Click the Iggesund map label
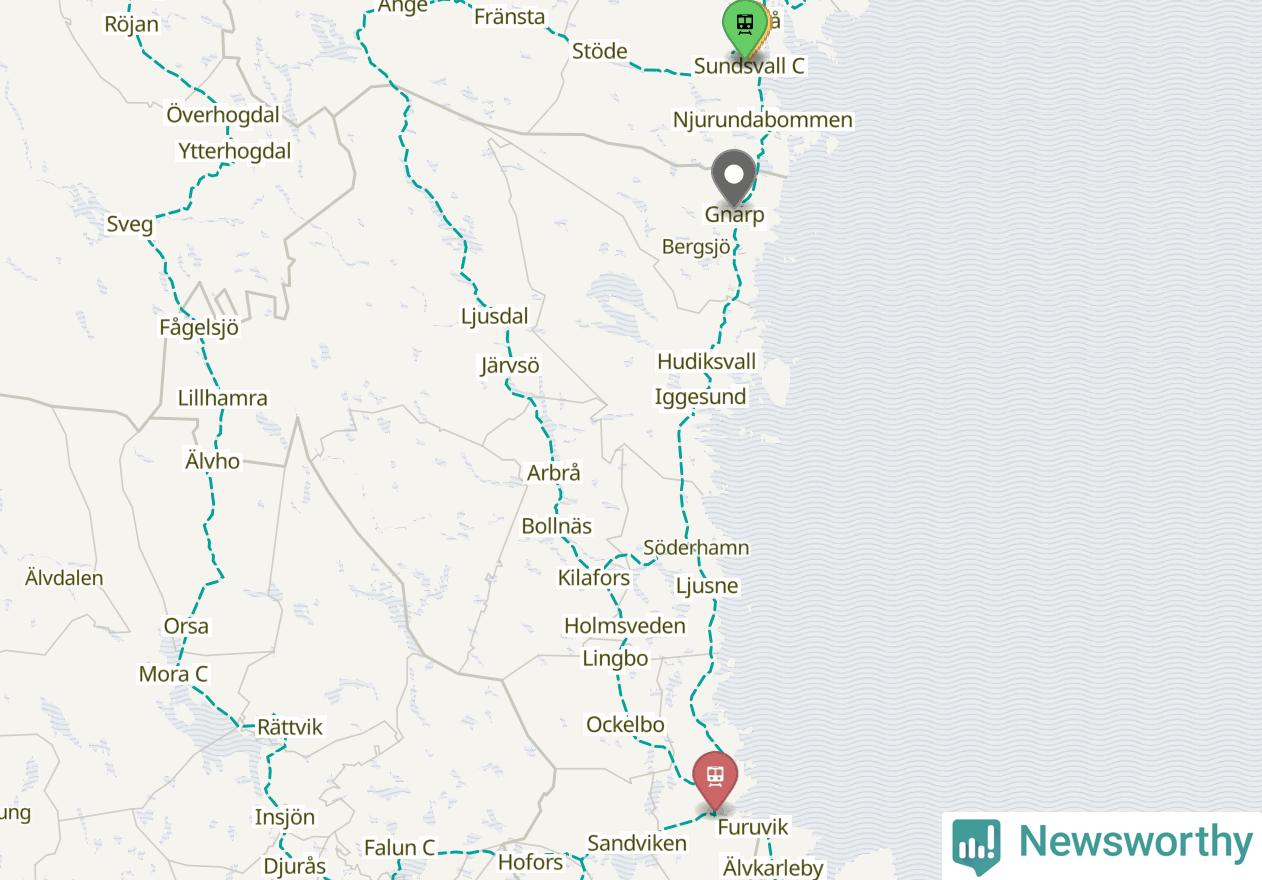1262x880 pixels. 700,397
